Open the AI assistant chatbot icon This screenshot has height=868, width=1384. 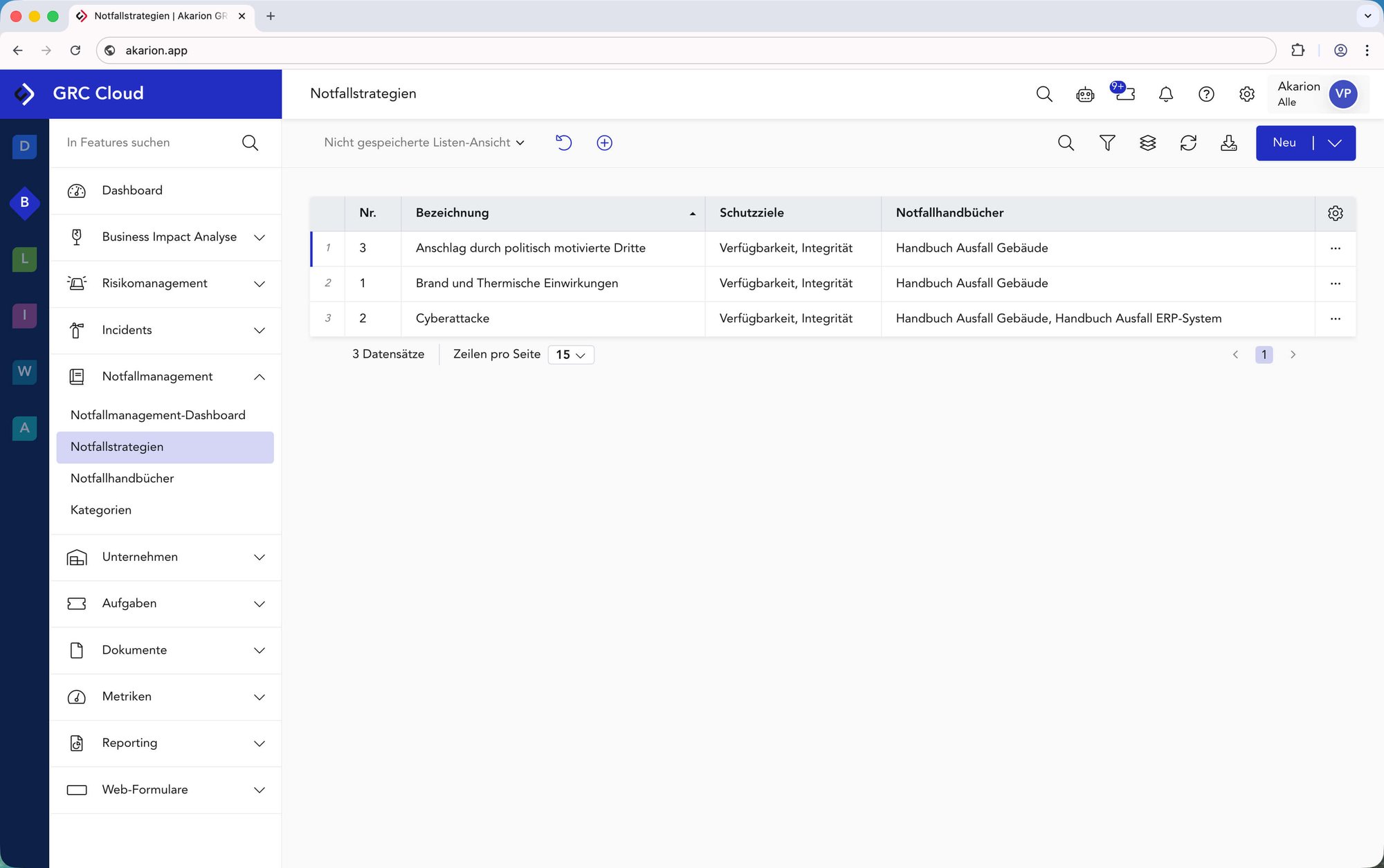(x=1084, y=94)
